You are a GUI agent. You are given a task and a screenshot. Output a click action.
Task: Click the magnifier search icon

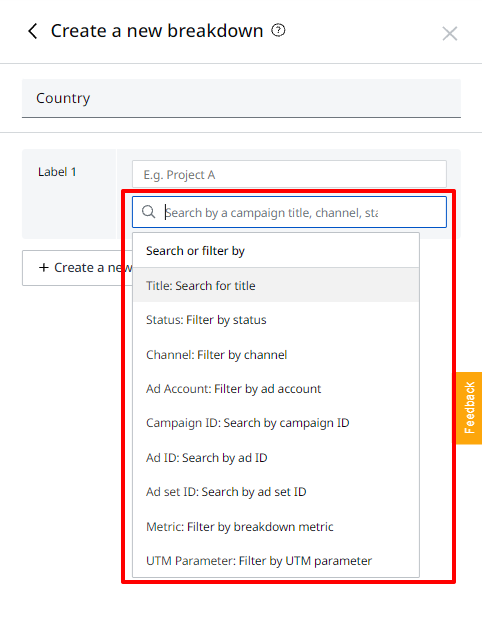149,212
